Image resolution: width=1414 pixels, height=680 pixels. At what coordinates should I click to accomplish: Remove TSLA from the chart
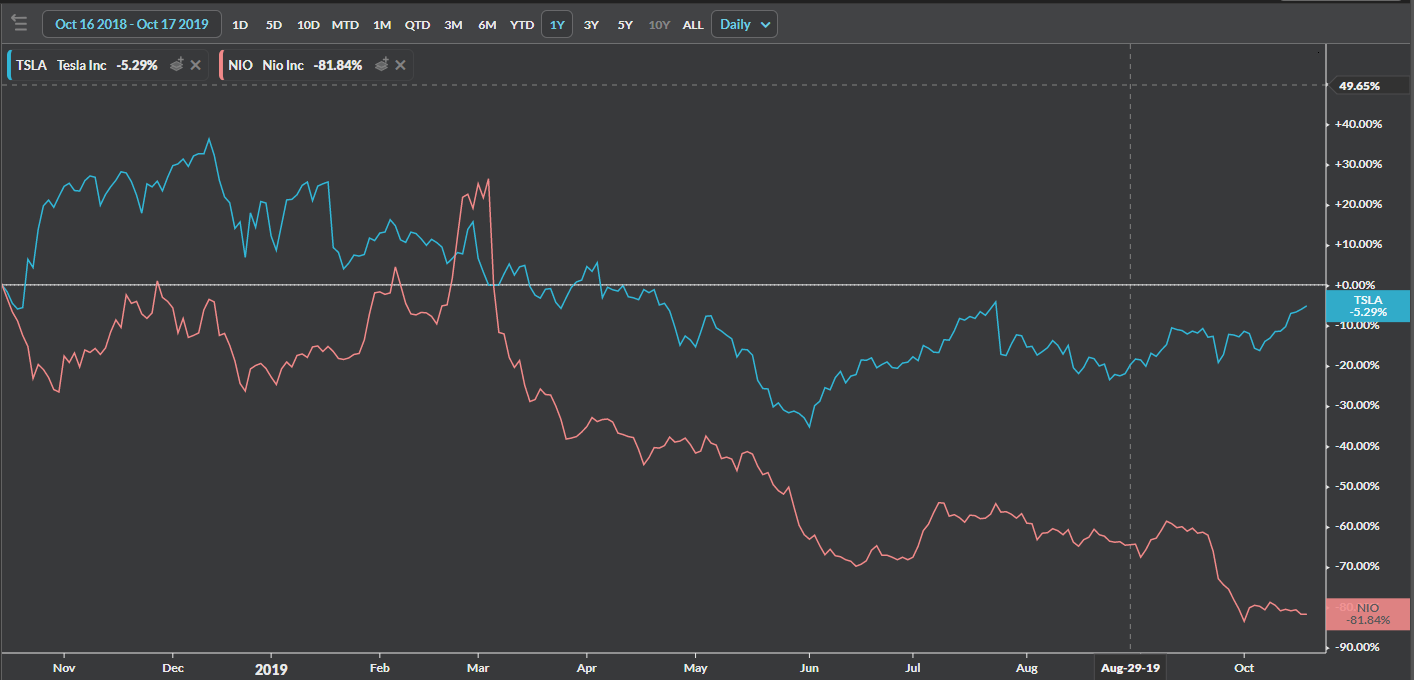pos(196,65)
